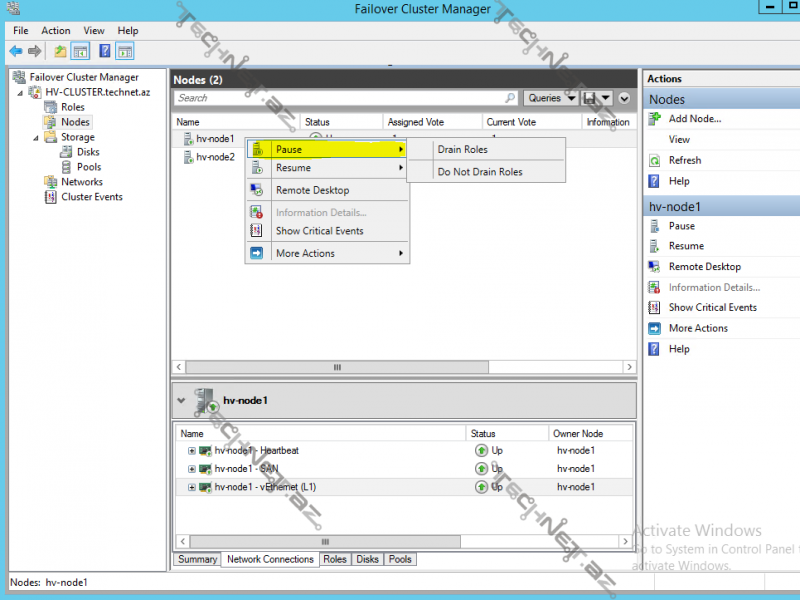The width and height of the screenshot is (800, 600).
Task: Open the Queries dropdown
Action: (x=551, y=98)
